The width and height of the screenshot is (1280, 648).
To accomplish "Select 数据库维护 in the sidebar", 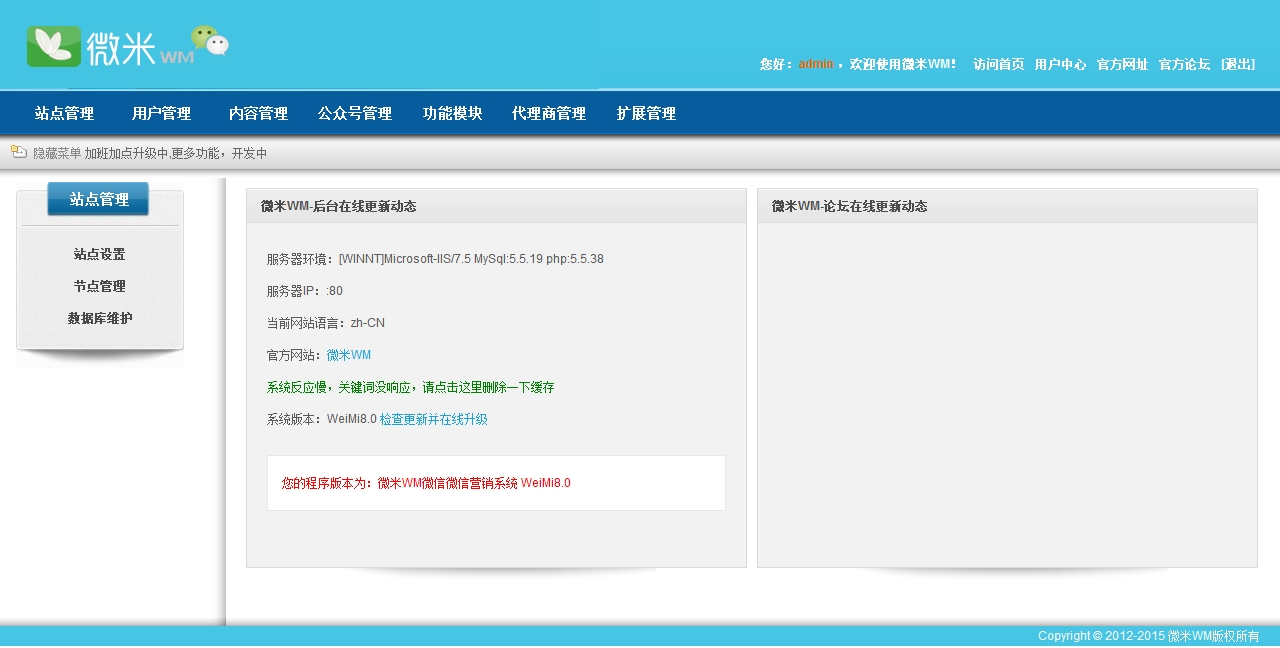I will pyautogui.click(x=99, y=318).
